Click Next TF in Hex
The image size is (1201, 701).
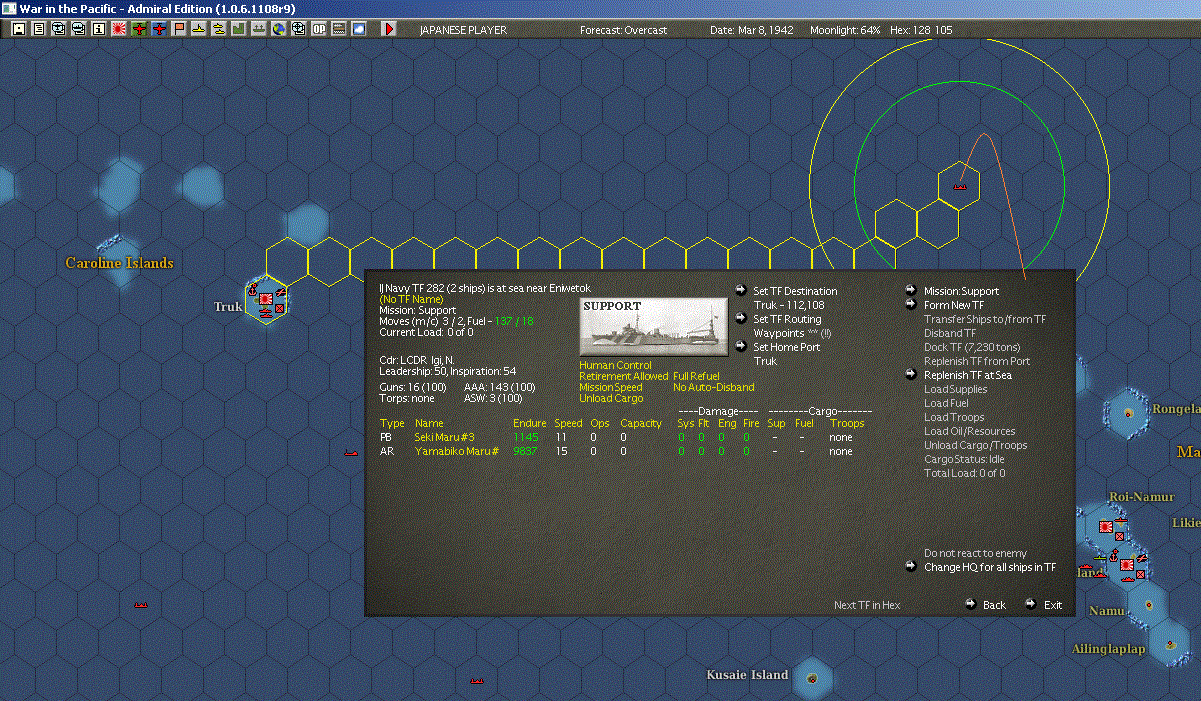(x=867, y=605)
